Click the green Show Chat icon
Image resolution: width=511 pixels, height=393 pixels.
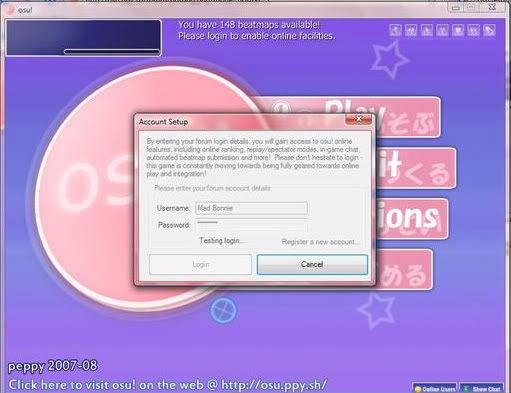(466, 388)
